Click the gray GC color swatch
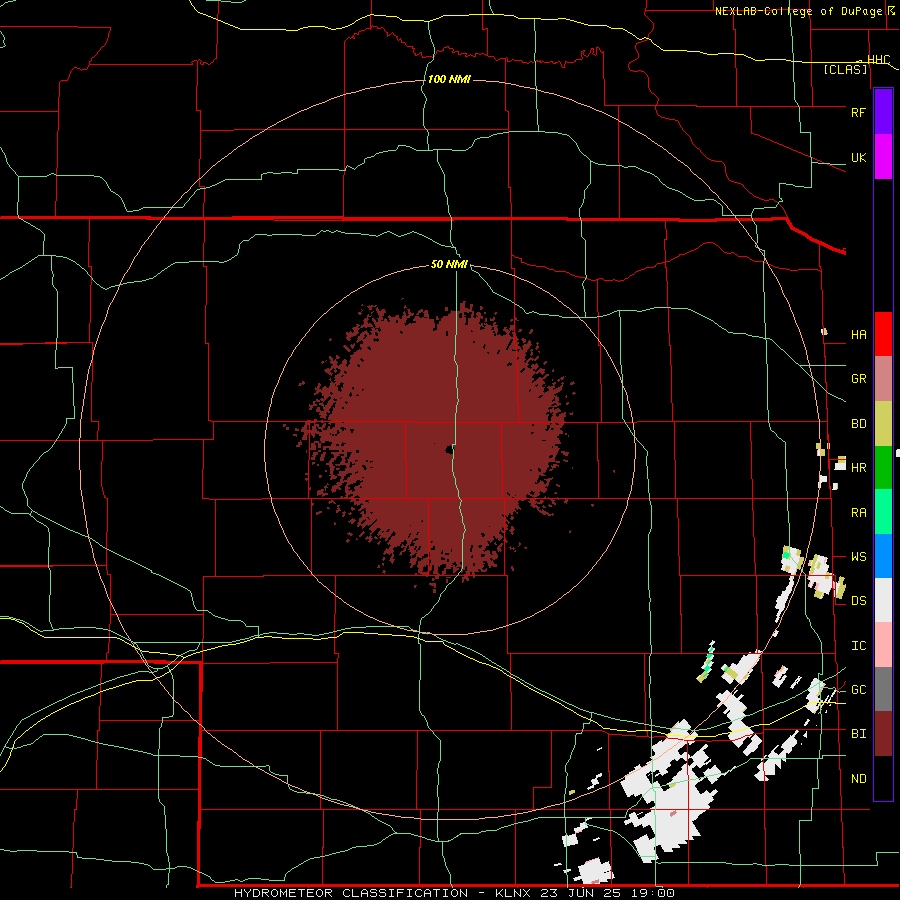The height and width of the screenshot is (900, 900). pos(883,689)
